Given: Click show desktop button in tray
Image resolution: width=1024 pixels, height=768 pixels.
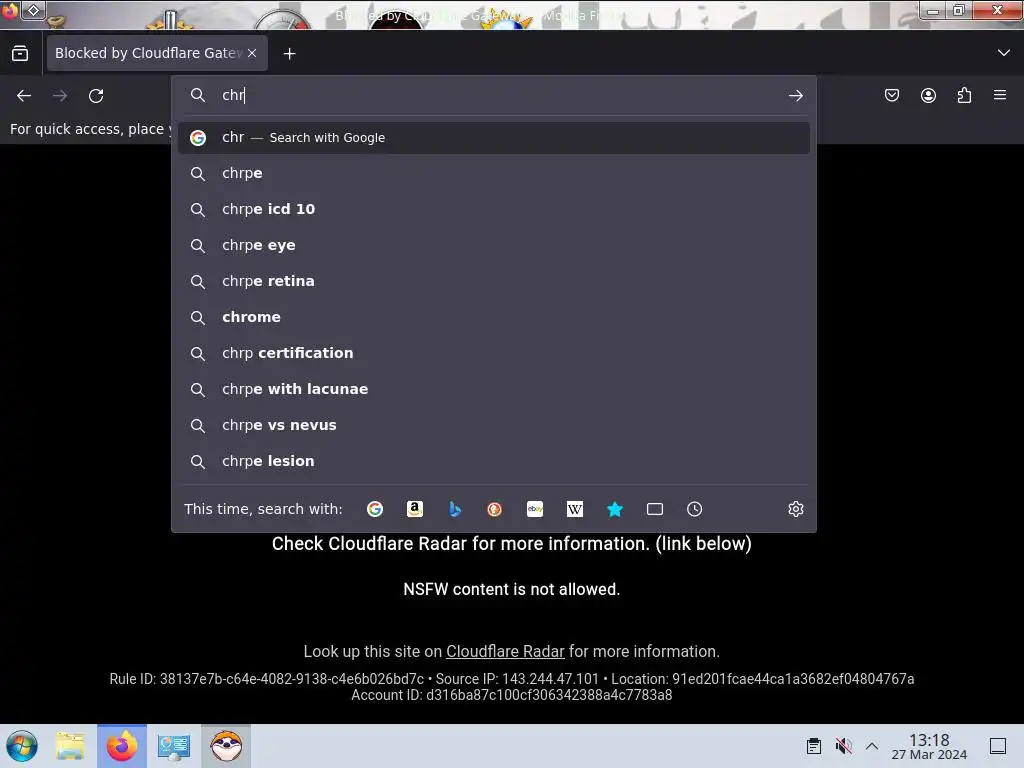Looking at the screenshot, I should click(x=997, y=746).
